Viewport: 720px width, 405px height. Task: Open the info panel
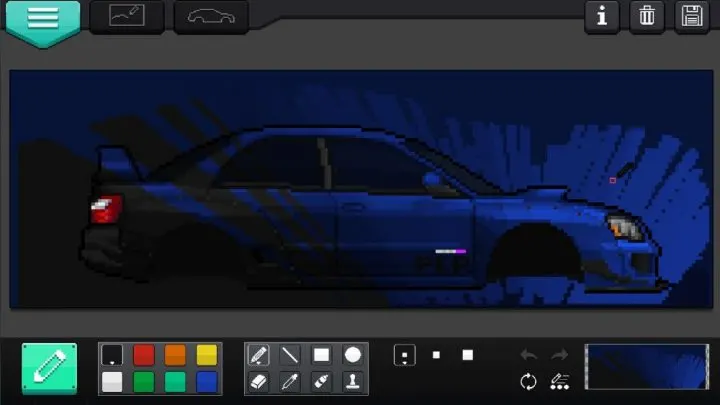pyautogui.click(x=602, y=16)
